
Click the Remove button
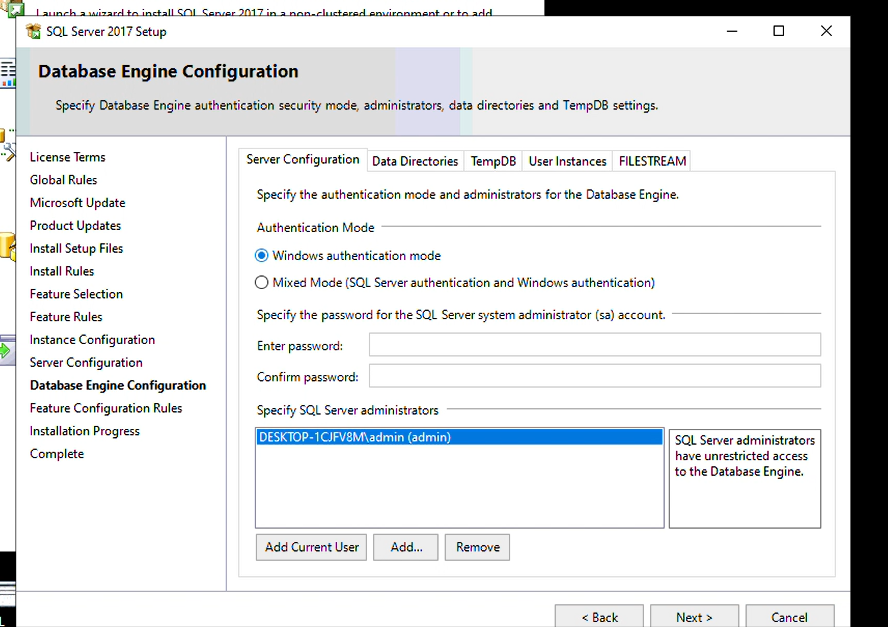477,547
